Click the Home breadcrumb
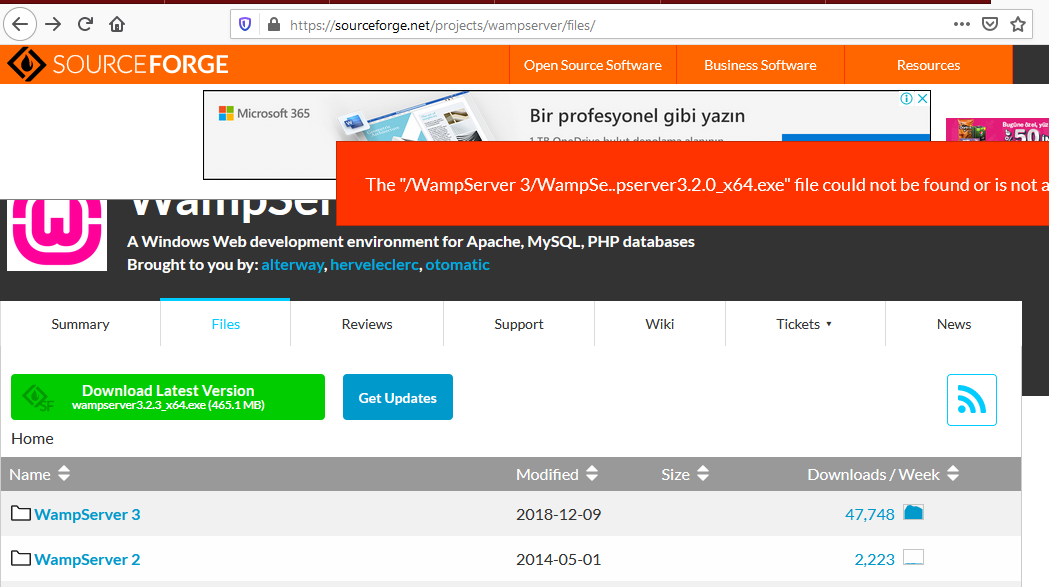This screenshot has width=1049, height=587. 32,438
